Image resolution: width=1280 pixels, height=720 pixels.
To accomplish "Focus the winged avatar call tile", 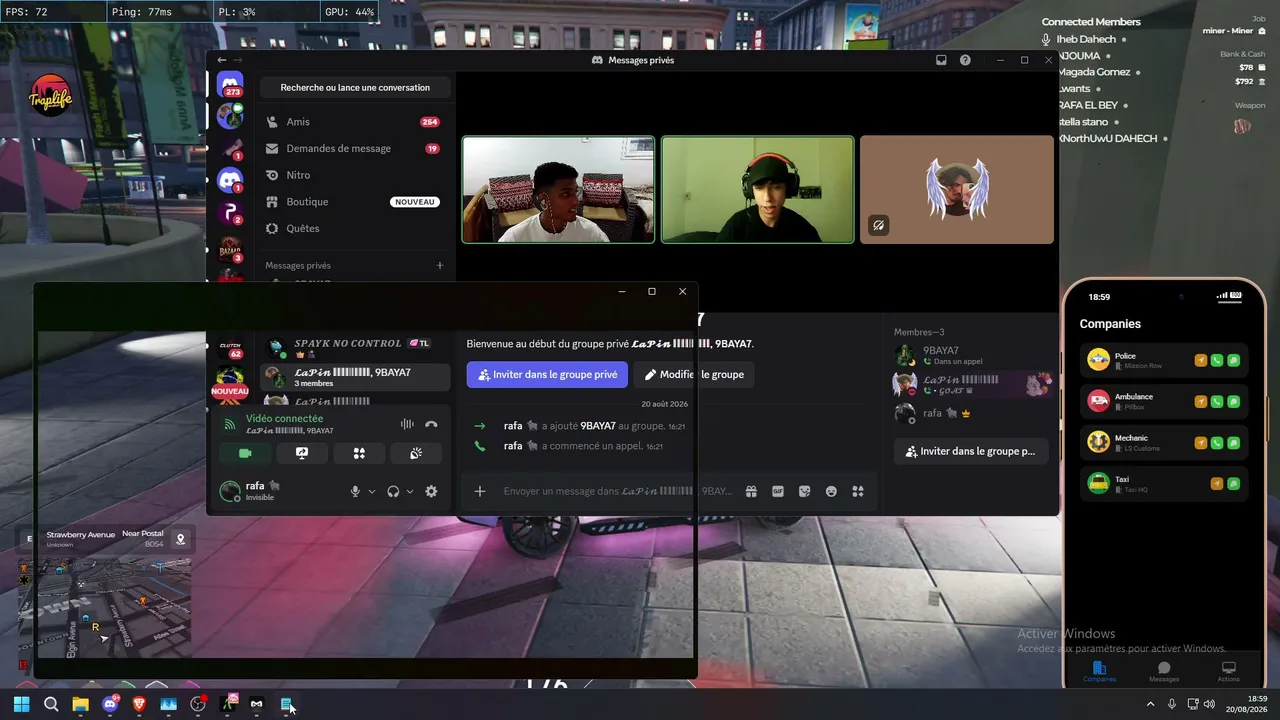I will (957, 190).
